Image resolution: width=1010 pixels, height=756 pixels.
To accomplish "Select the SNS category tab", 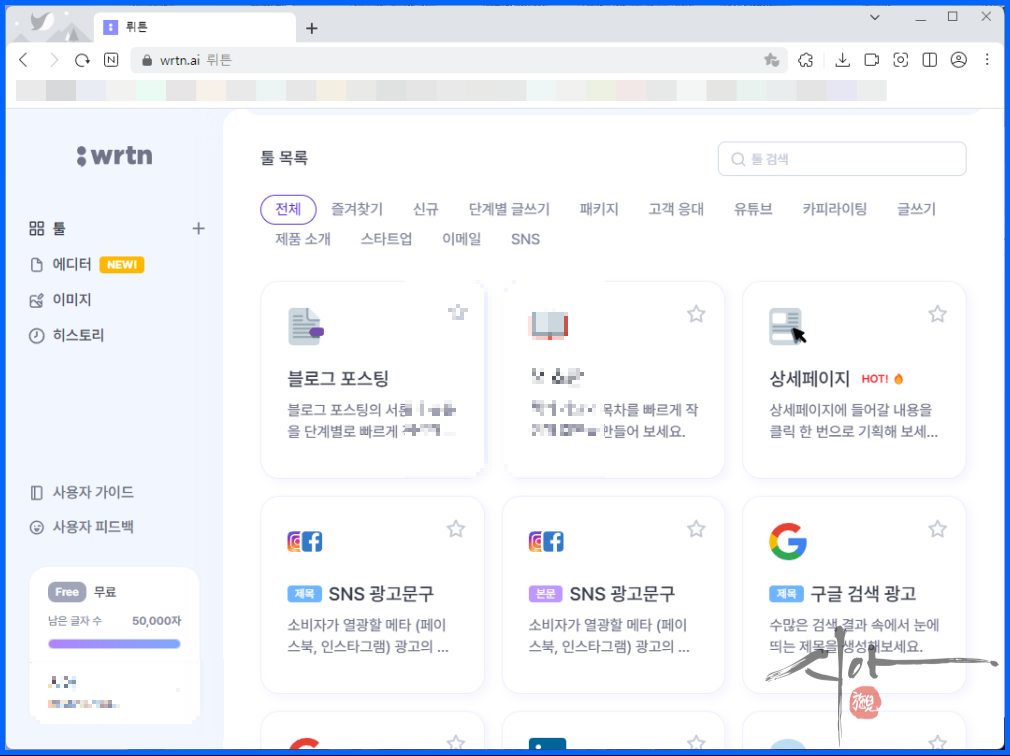I will point(526,239).
